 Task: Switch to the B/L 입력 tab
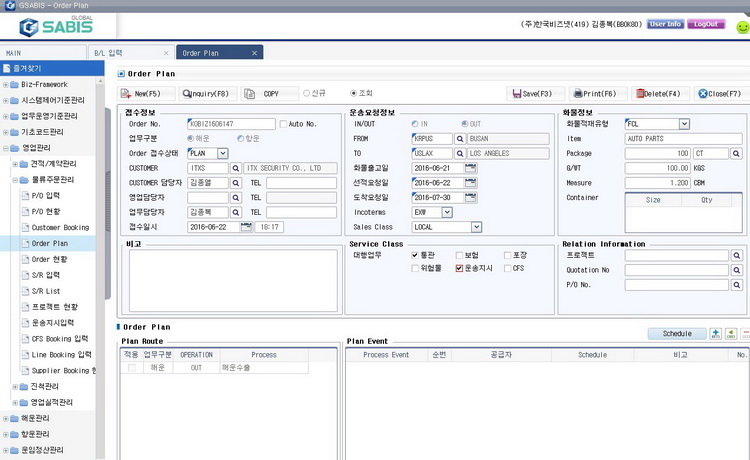pyautogui.click(x=131, y=52)
